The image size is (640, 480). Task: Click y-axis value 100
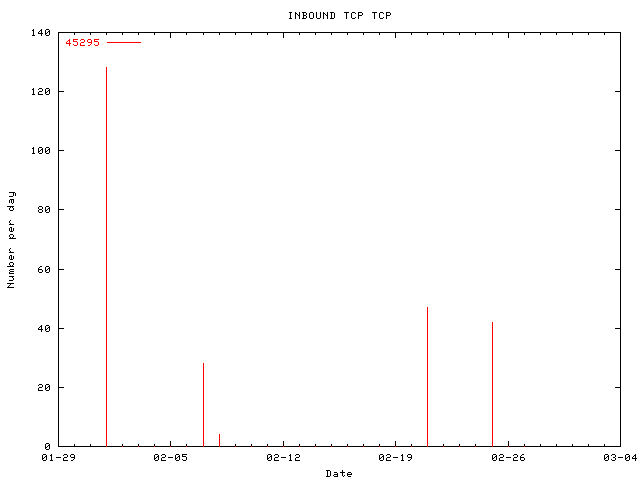(x=41, y=151)
